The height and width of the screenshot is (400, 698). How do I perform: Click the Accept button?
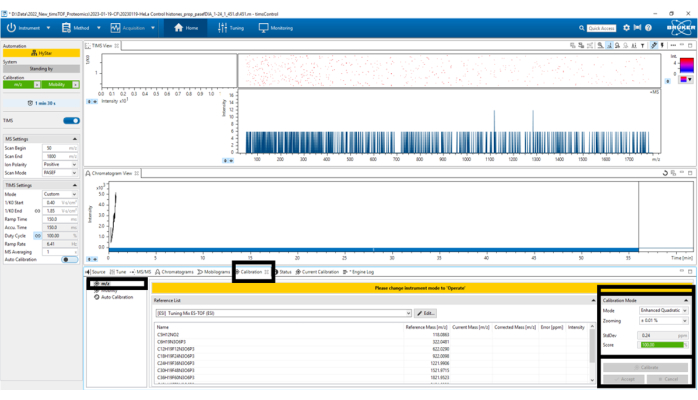coord(624,379)
